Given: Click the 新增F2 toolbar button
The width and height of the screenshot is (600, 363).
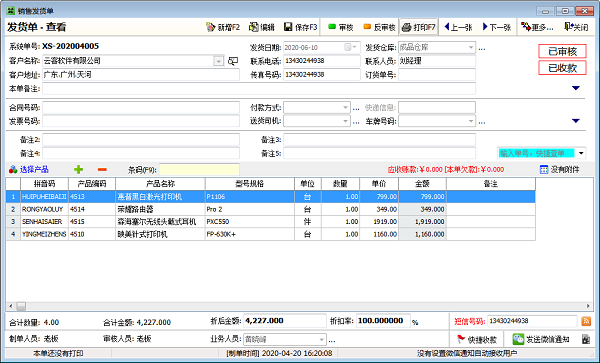Looking at the screenshot, I should click(x=223, y=27).
